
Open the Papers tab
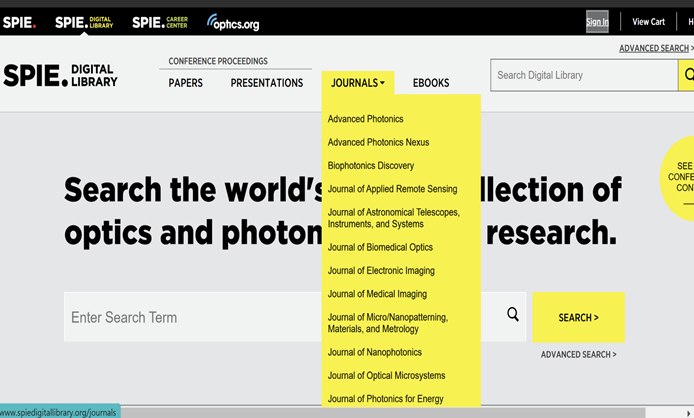(x=185, y=83)
